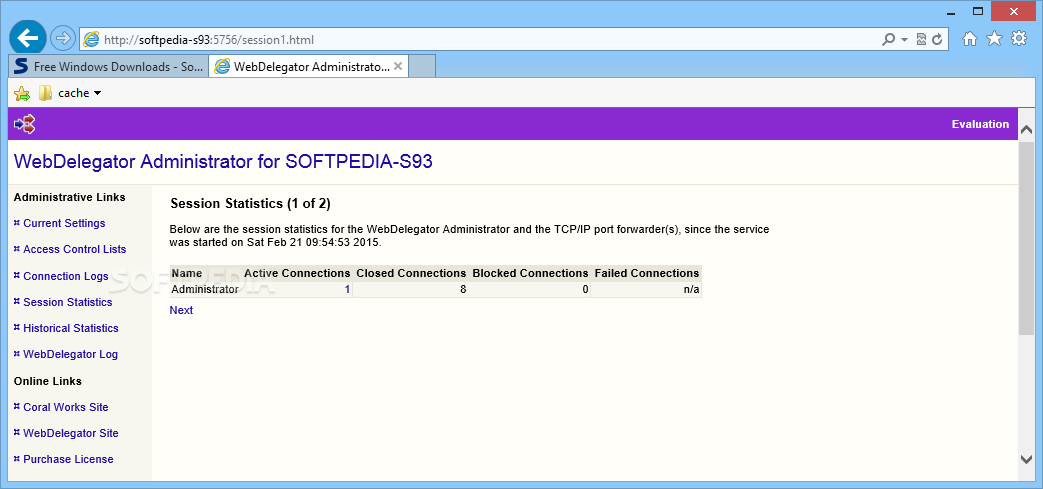
Task: Click the active connections value 1
Action: [x=347, y=289]
